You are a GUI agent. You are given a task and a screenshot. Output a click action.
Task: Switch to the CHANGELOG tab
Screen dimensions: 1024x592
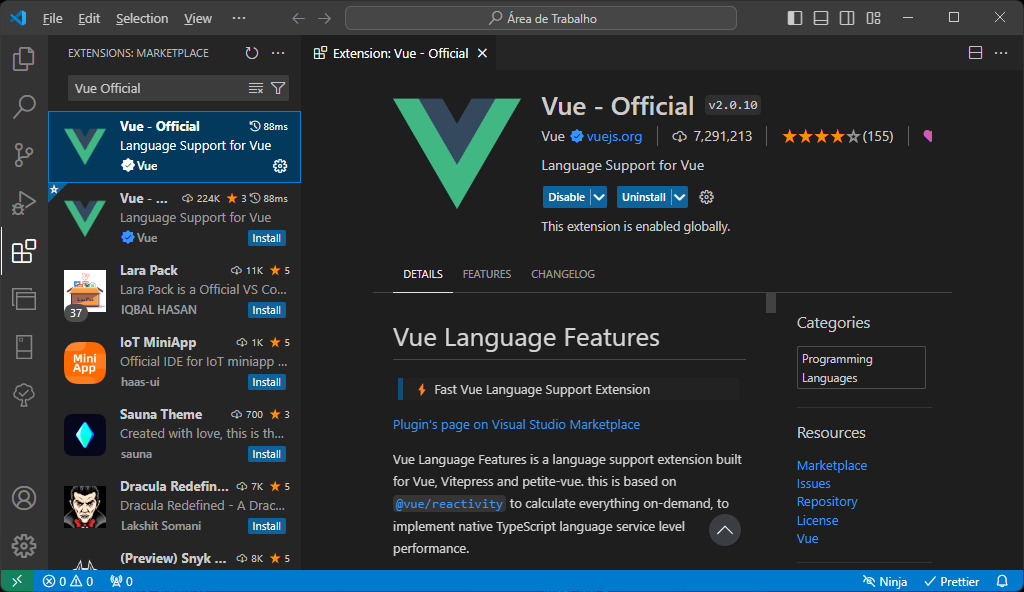pyautogui.click(x=563, y=274)
